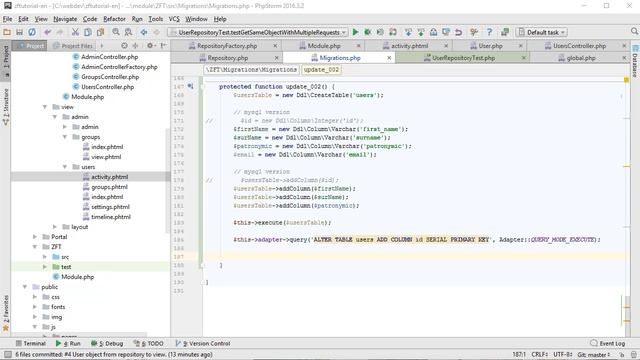Search everywhere using the top-right magnifier
The image size is (640, 360).
coord(634,31)
